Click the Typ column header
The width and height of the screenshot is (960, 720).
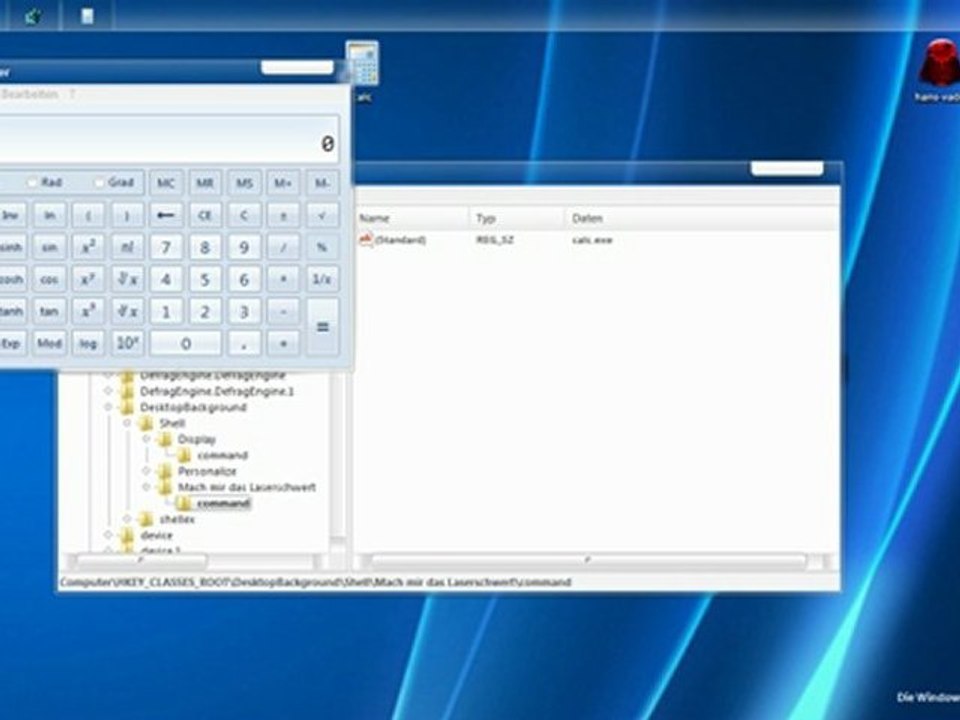517,218
